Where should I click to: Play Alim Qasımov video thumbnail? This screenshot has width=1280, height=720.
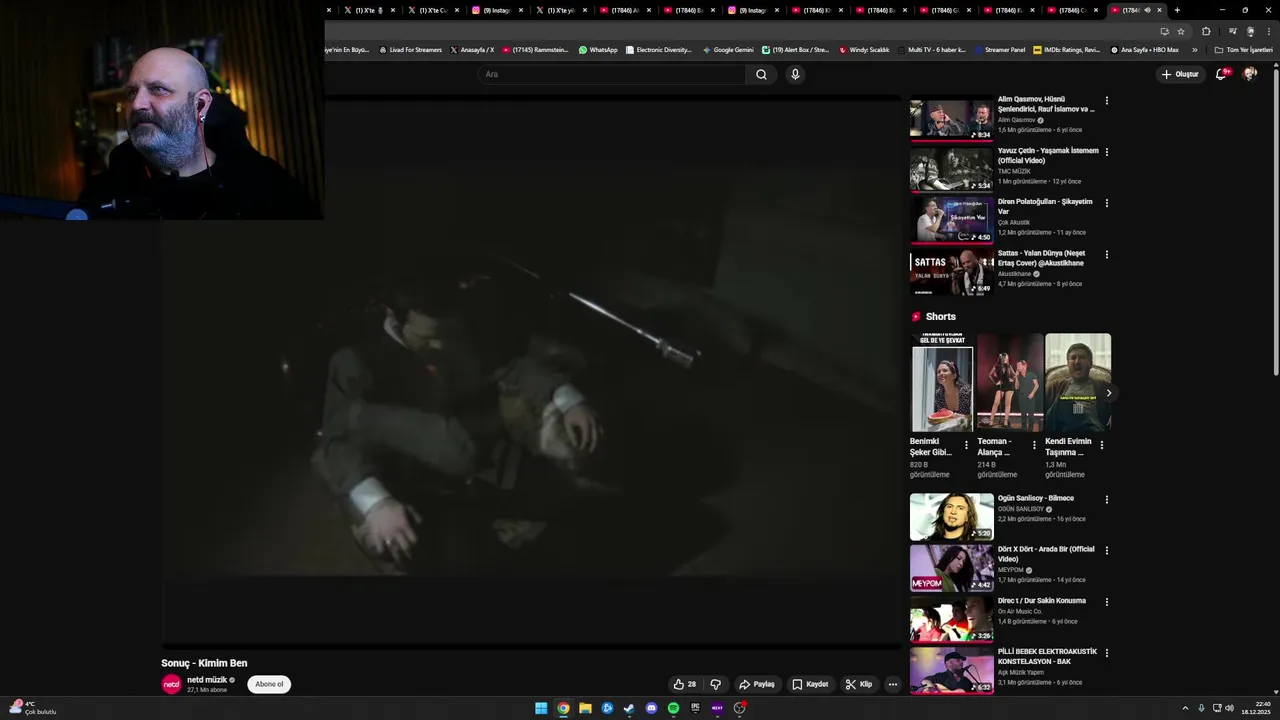[951, 119]
